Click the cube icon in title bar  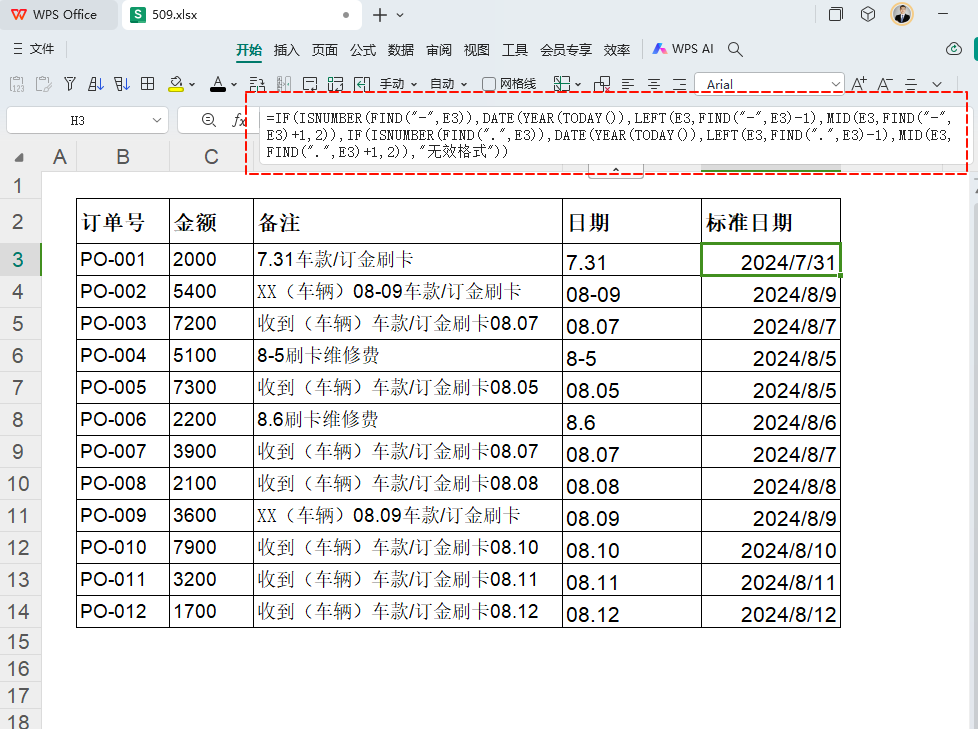(868, 14)
